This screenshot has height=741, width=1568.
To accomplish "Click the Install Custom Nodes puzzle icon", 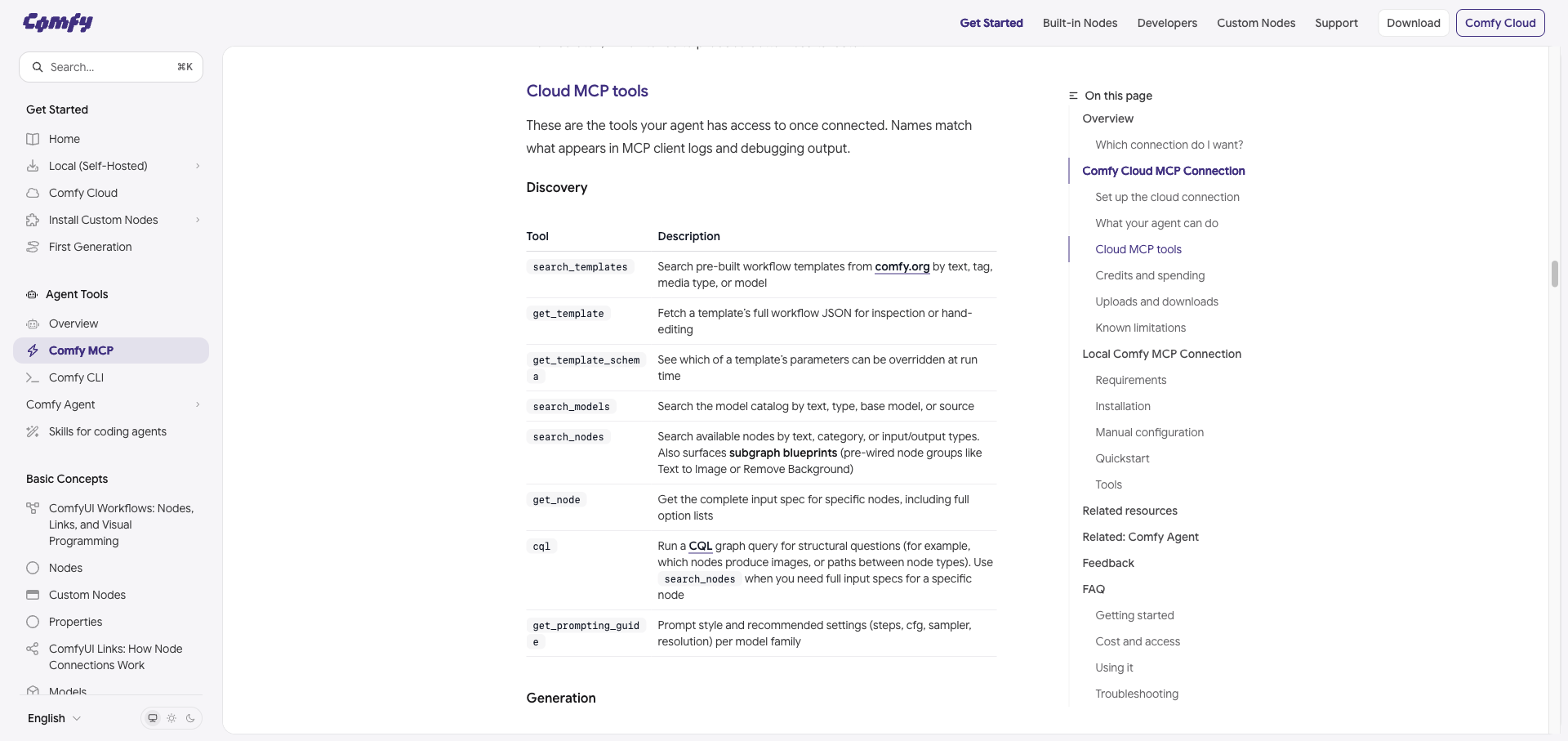I will point(33,220).
